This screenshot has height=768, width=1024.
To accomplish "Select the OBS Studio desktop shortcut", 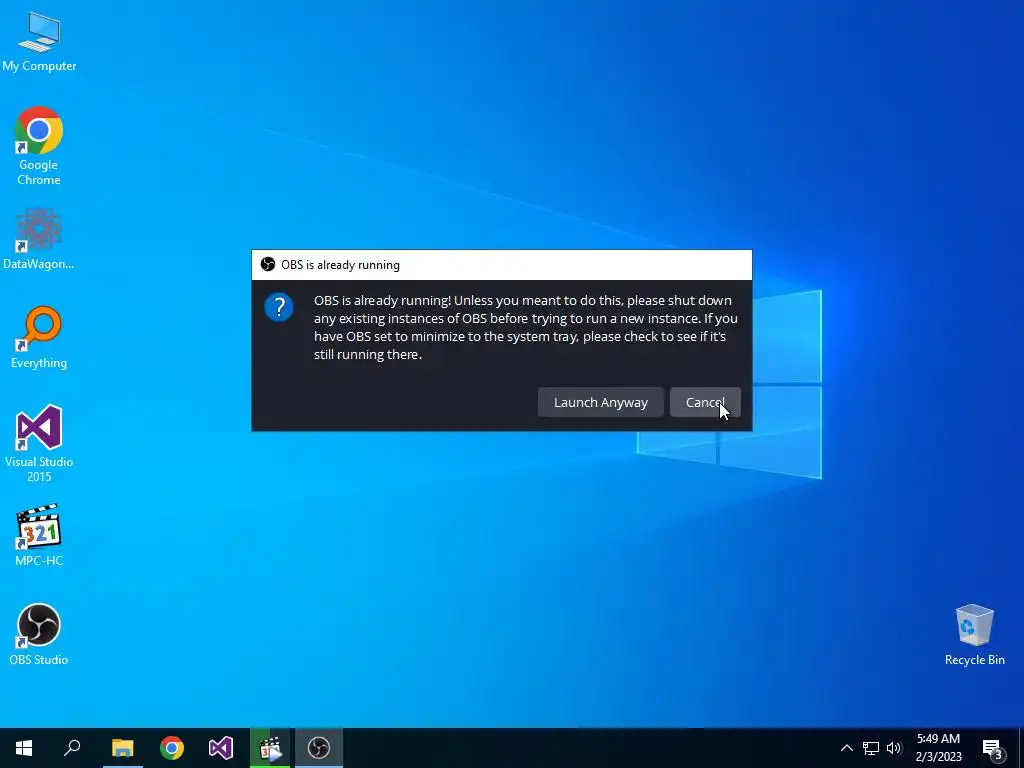I will (x=39, y=633).
